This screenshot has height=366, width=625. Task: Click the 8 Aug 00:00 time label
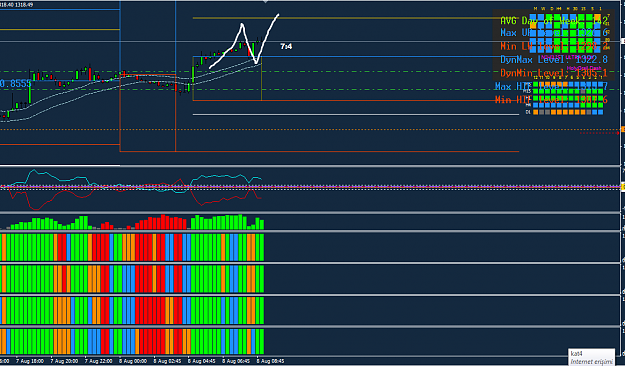pos(133,361)
